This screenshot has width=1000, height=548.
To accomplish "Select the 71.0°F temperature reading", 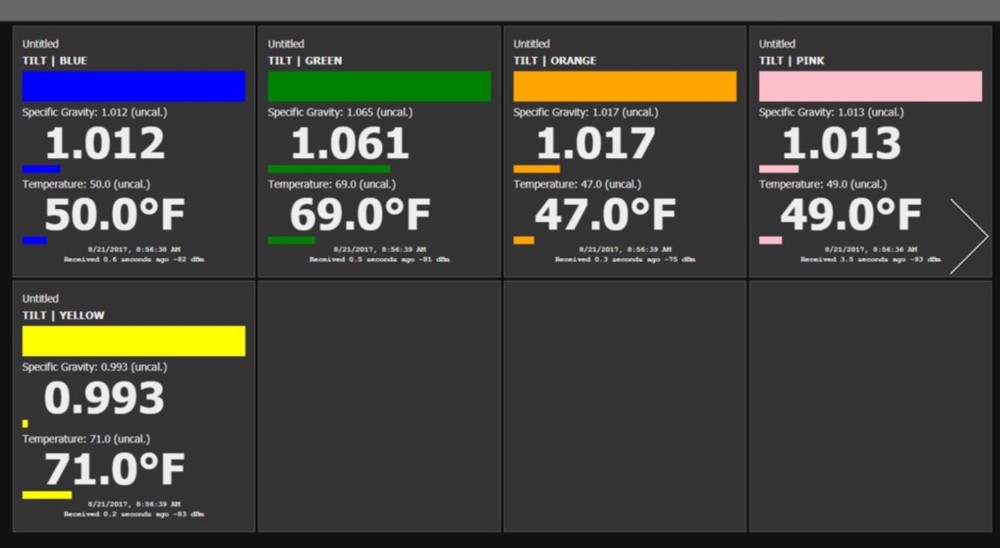I will [x=113, y=470].
